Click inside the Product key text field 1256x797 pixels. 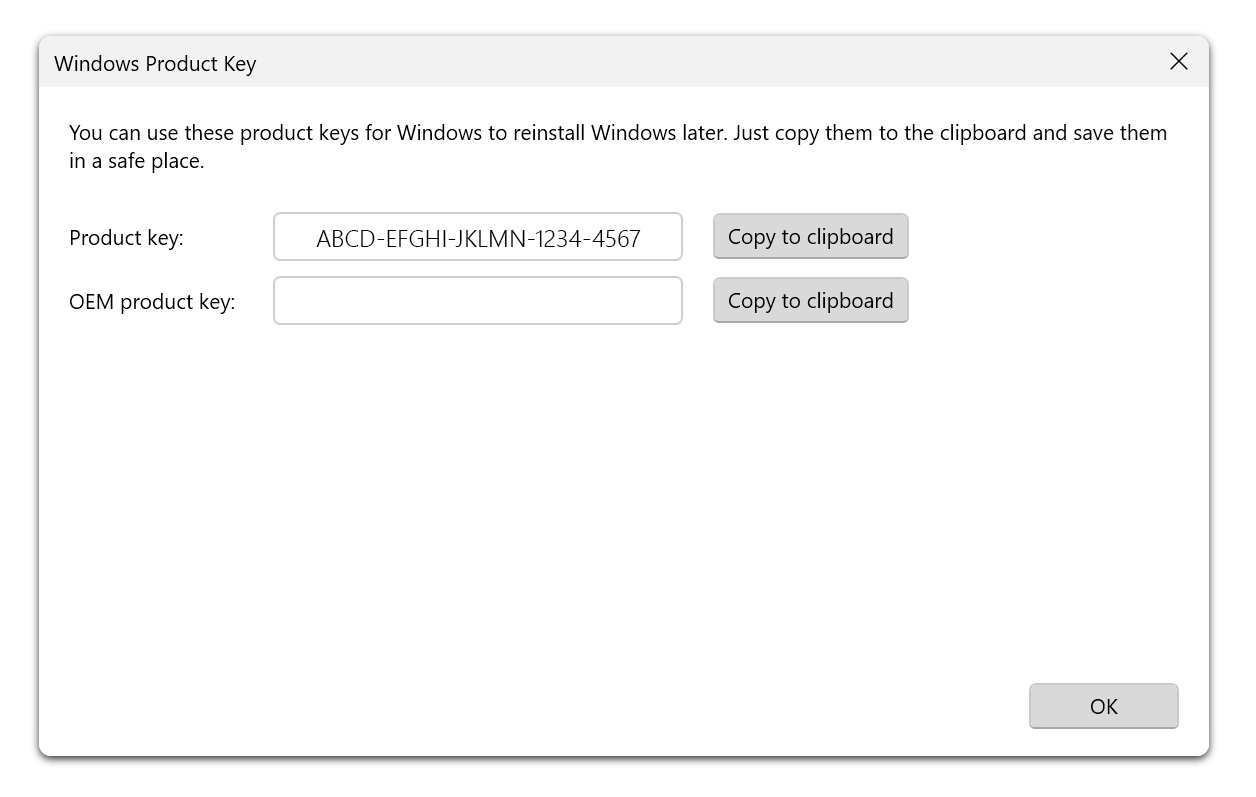[478, 238]
